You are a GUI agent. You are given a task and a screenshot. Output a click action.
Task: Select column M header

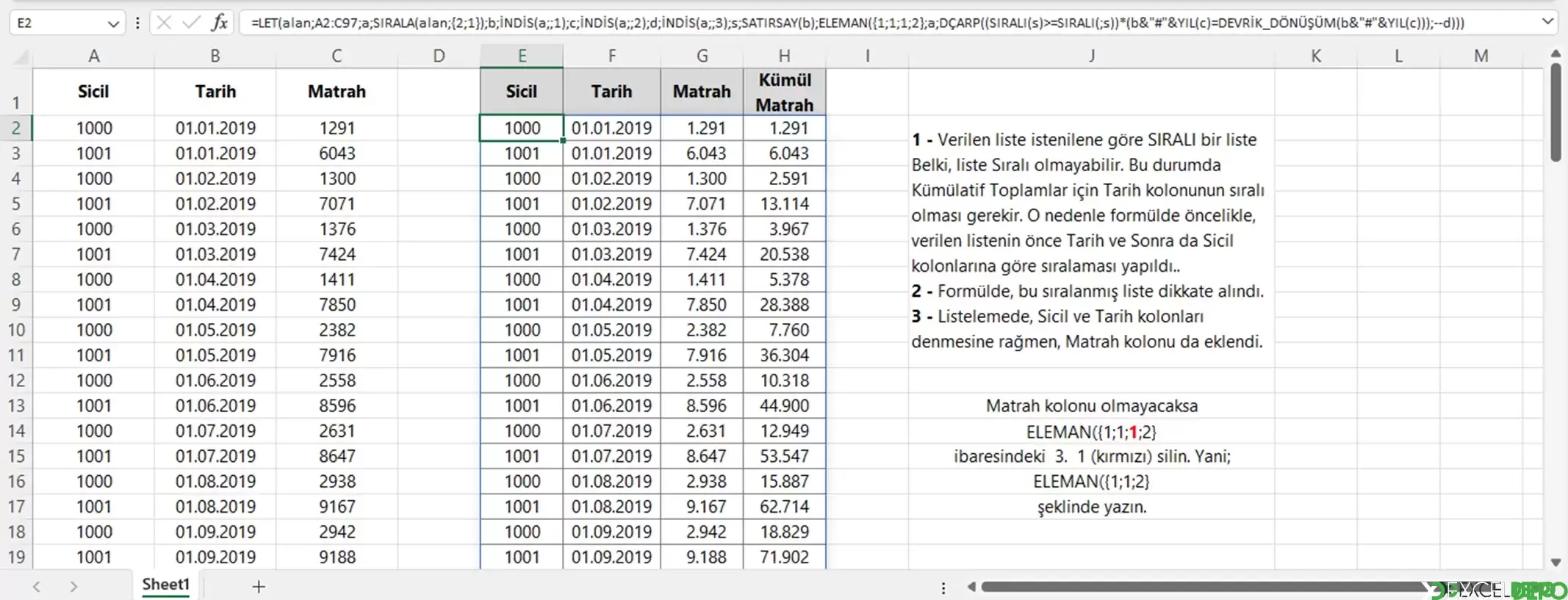1481,56
